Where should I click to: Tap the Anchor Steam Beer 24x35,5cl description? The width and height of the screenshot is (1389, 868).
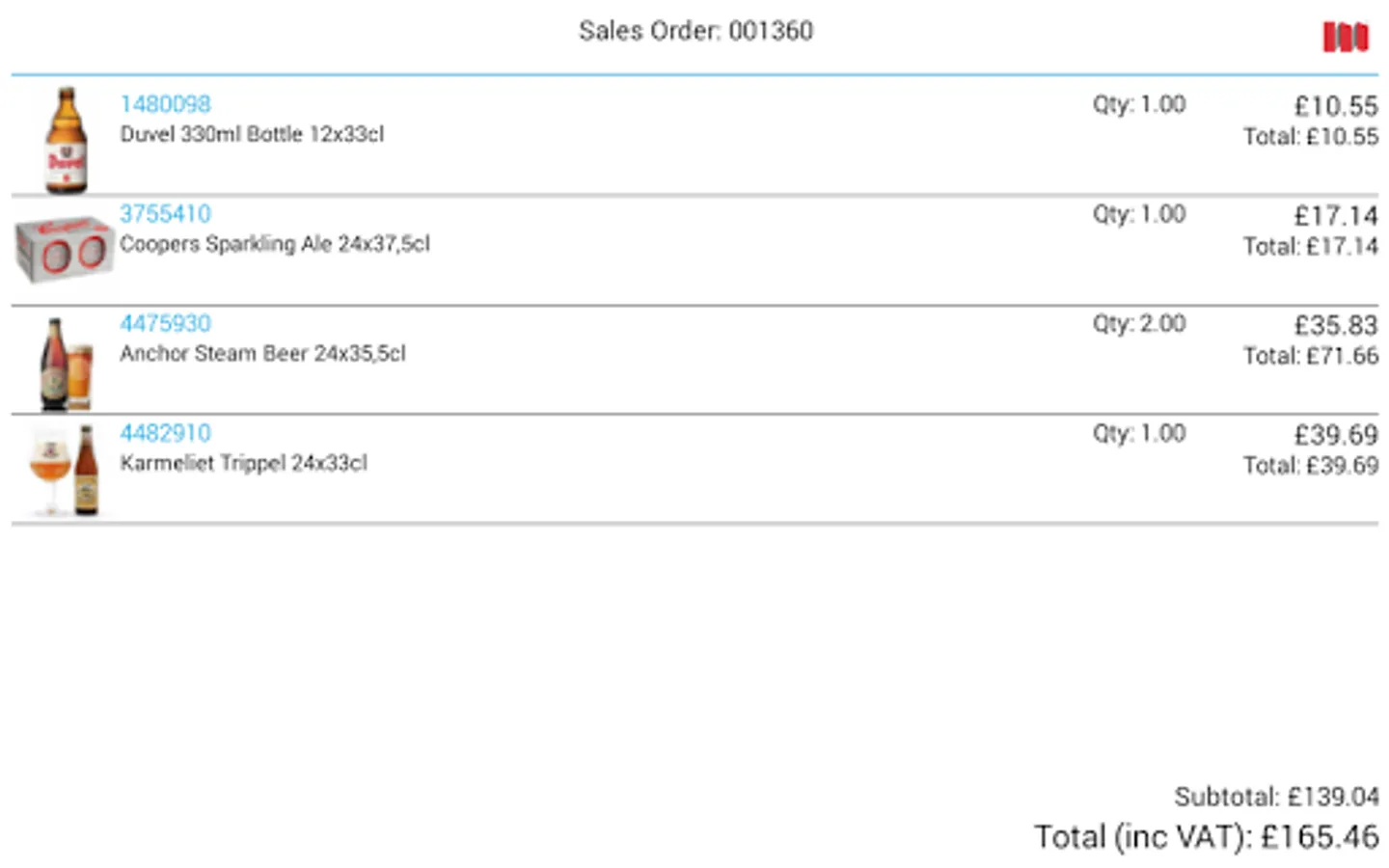click(262, 354)
